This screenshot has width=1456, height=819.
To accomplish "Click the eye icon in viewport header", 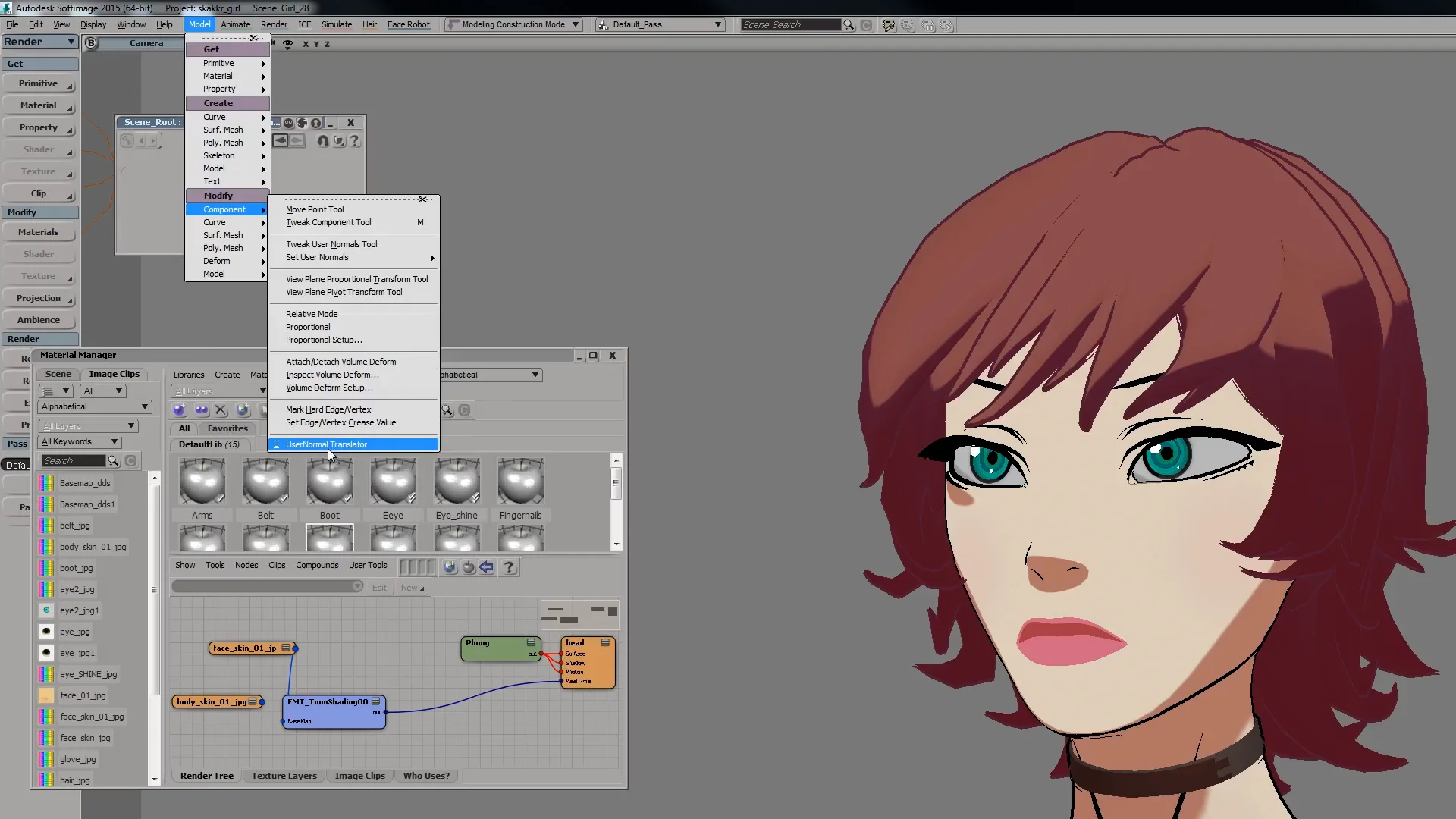I will (x=287, y=44).
